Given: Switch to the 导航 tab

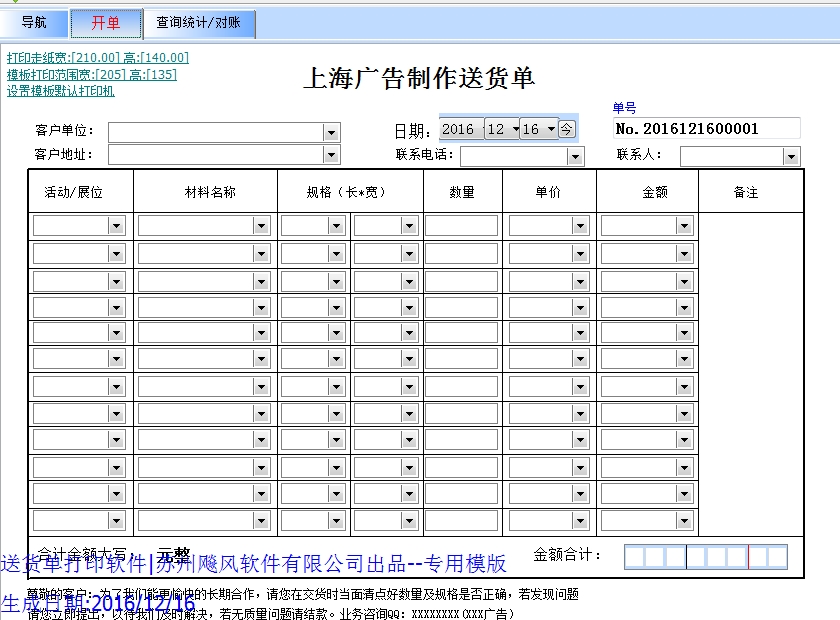Looking at the screenshot, I should click(34, 23).
